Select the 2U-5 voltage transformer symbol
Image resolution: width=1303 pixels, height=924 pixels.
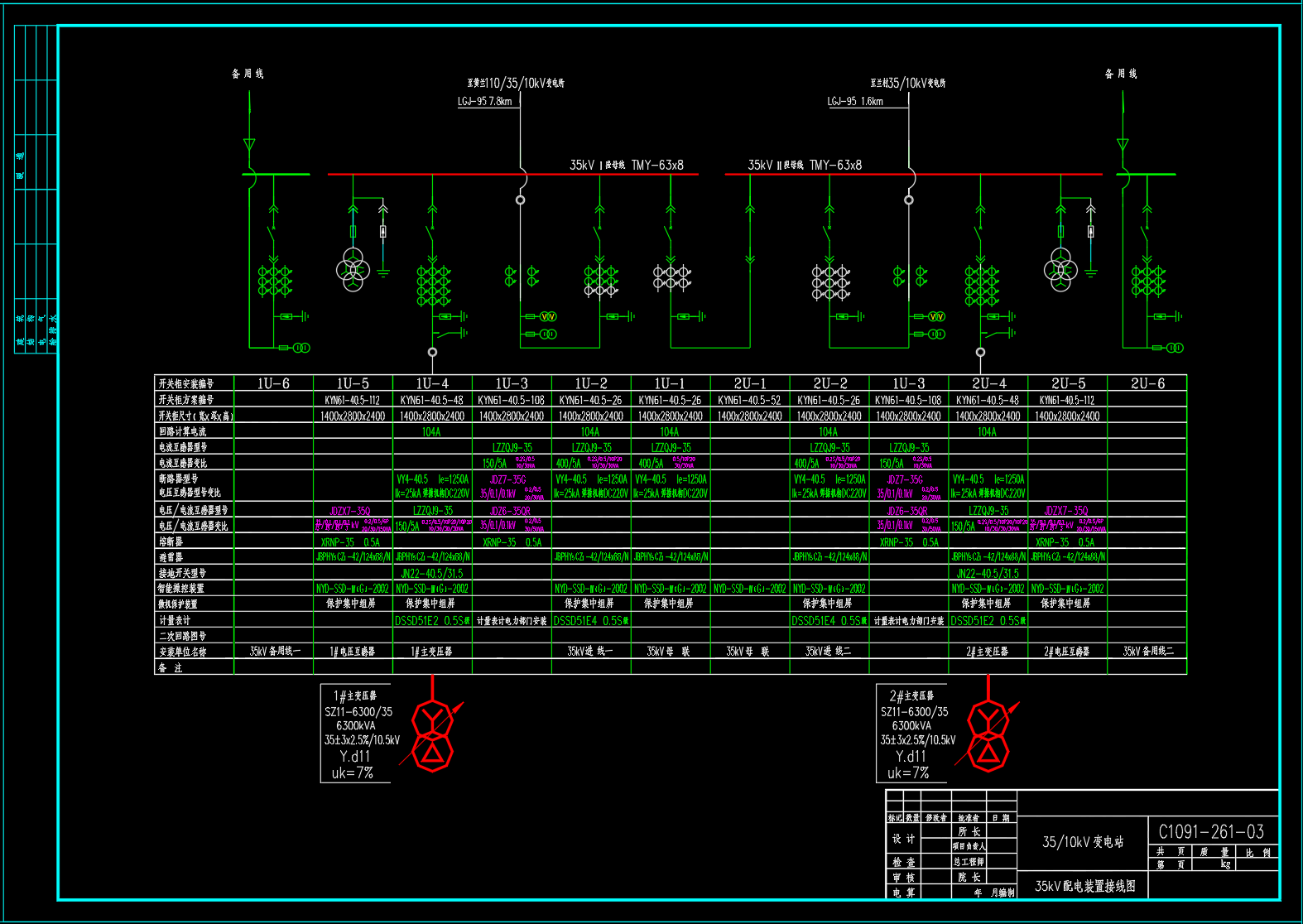click(x=1060, y=269)
